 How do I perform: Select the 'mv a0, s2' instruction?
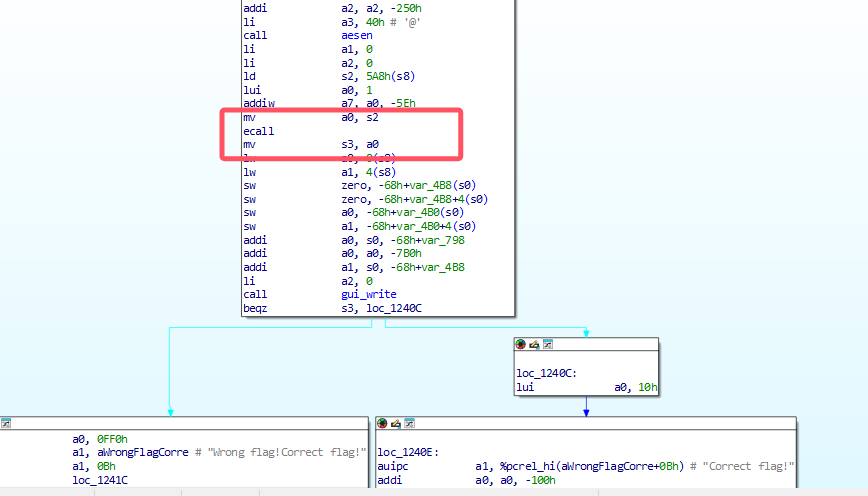click(x=311, y=117)
